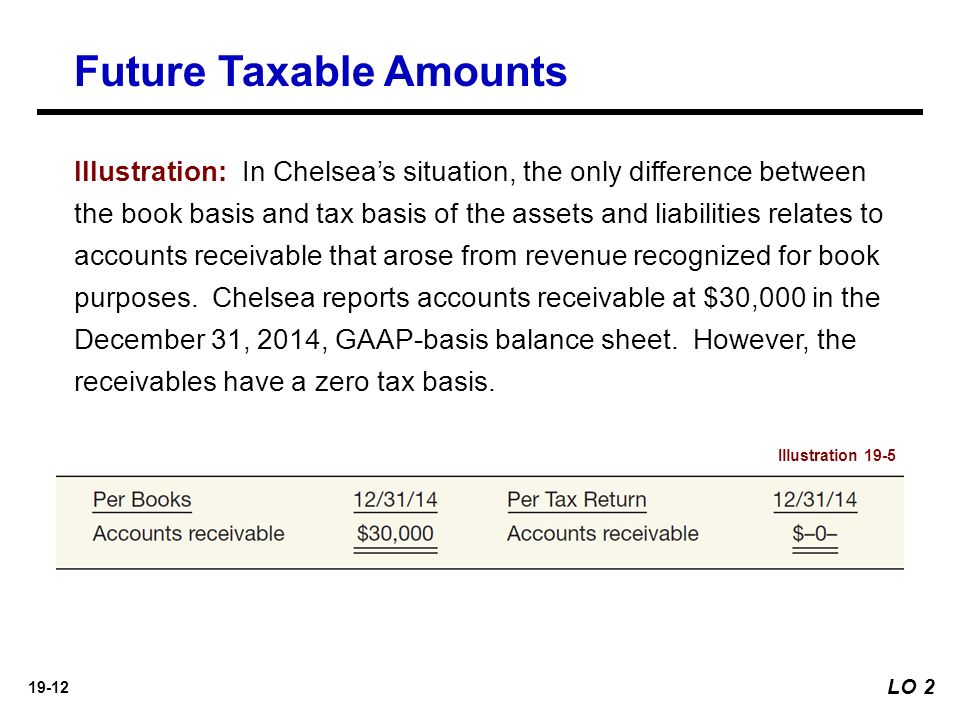
Task: Select the $30,000 amount in paragraph text
Action: pyautogui.click(x=754, y=298)
